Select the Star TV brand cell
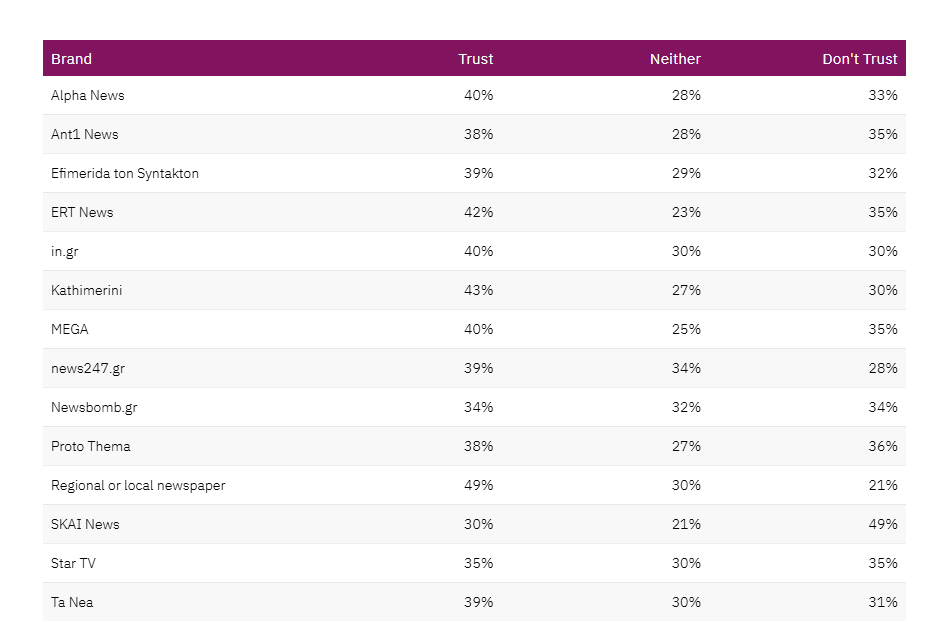Viewport: 936px width, 633px height. tap(73, 564)
